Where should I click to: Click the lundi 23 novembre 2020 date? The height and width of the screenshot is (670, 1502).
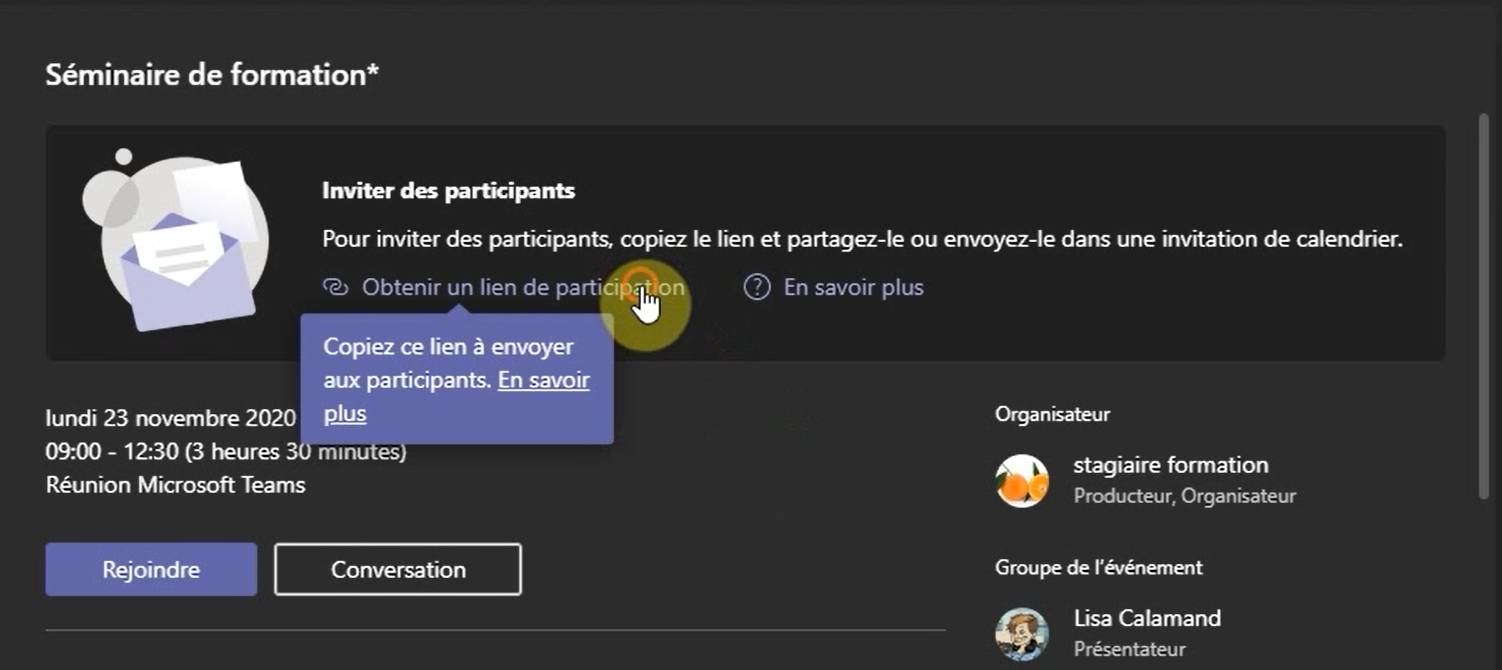170,418
